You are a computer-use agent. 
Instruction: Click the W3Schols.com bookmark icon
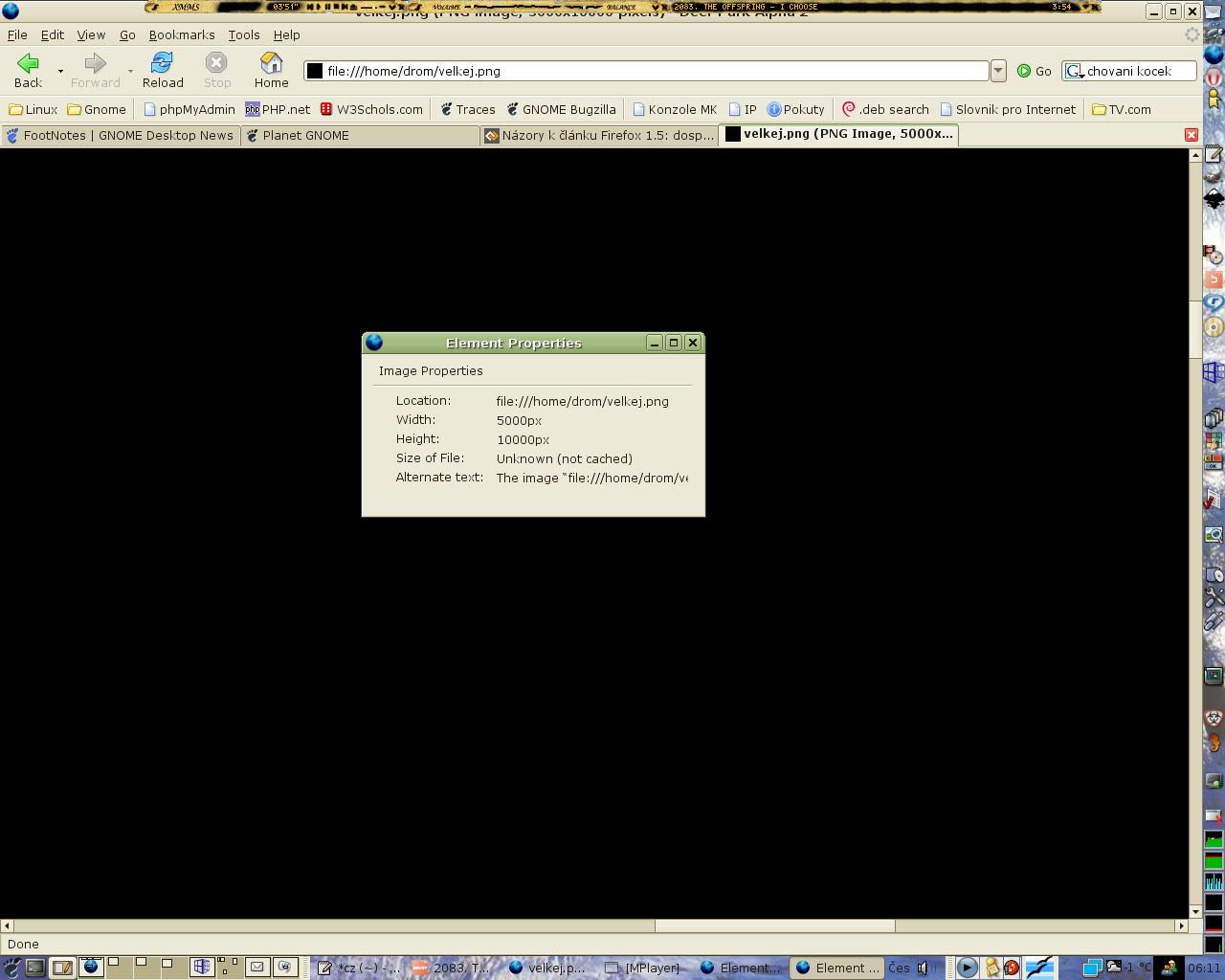click(326, 109)
